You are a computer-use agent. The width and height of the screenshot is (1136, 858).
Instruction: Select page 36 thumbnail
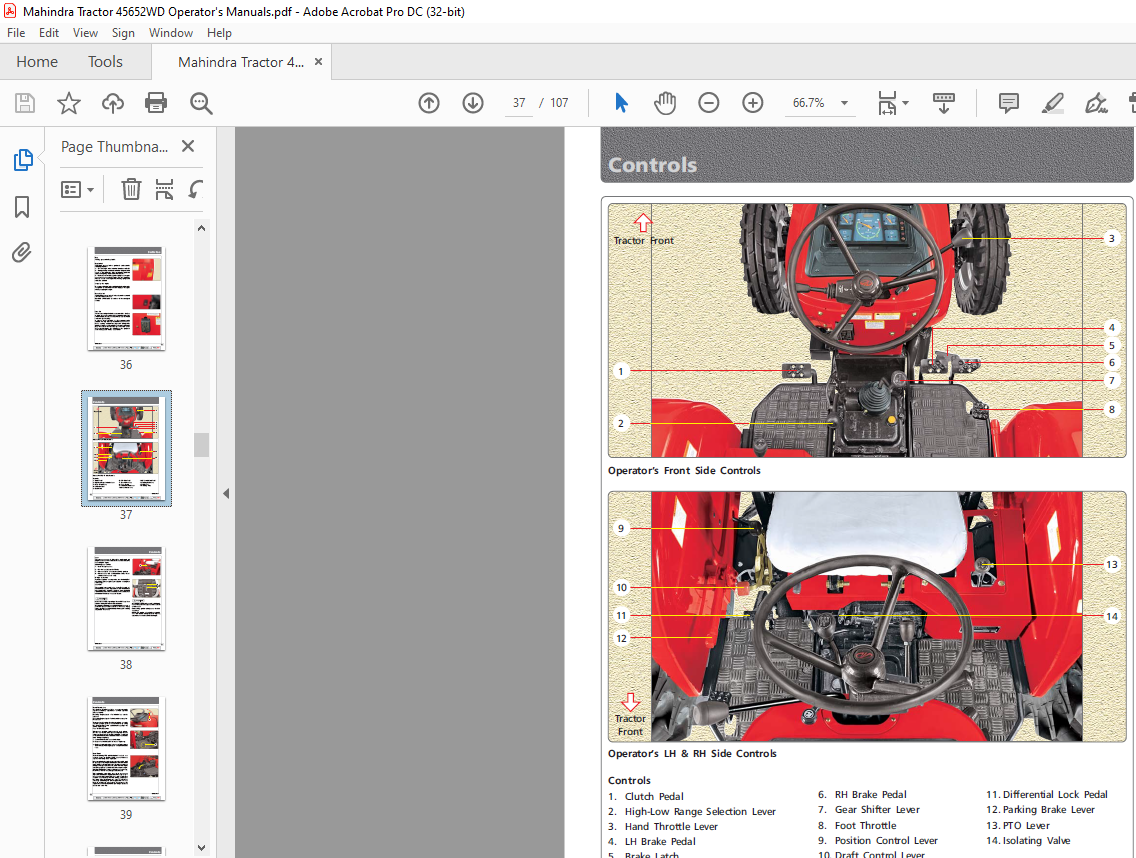(127, 299)
